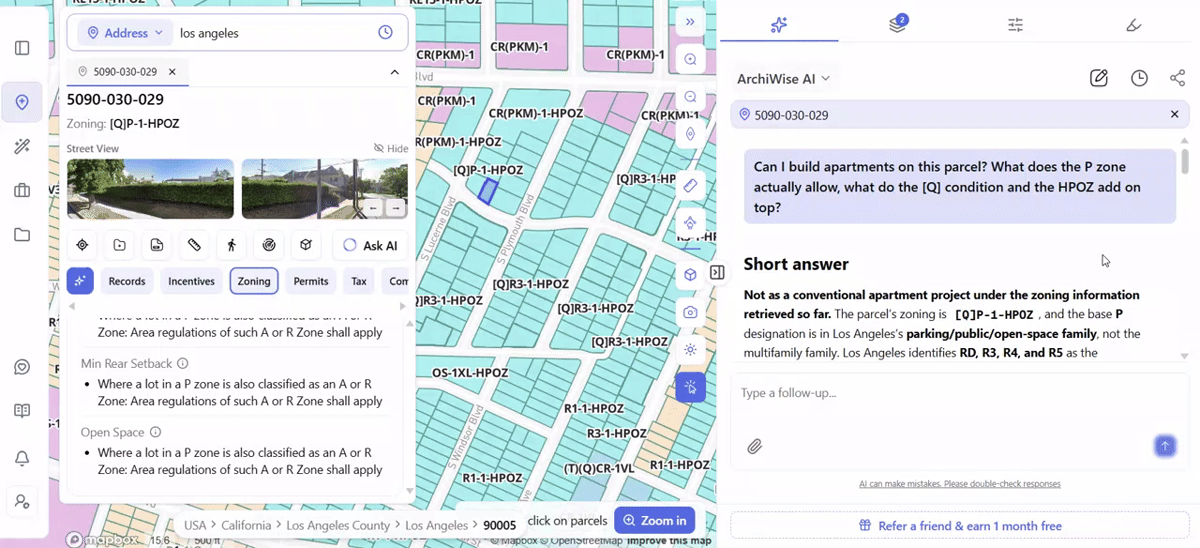Capture map screenshot with camera icon

click(690, 312)
